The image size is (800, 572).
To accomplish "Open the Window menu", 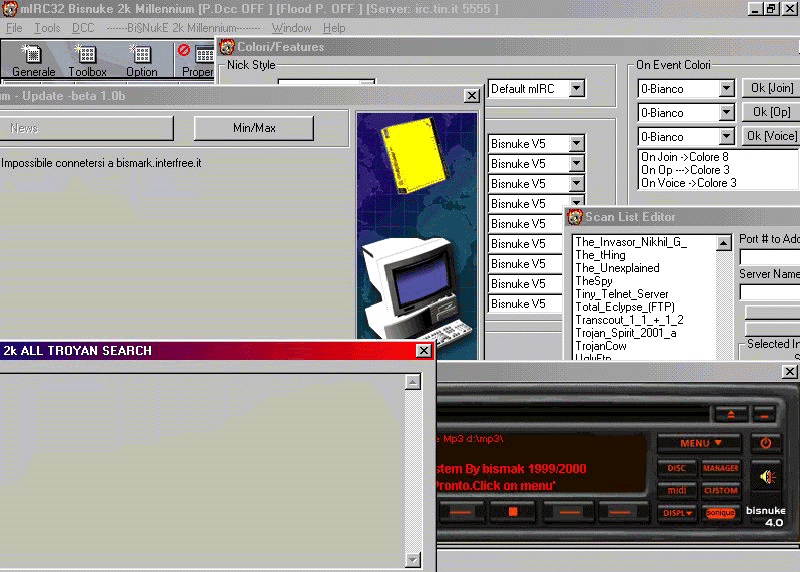I will 291,28.
